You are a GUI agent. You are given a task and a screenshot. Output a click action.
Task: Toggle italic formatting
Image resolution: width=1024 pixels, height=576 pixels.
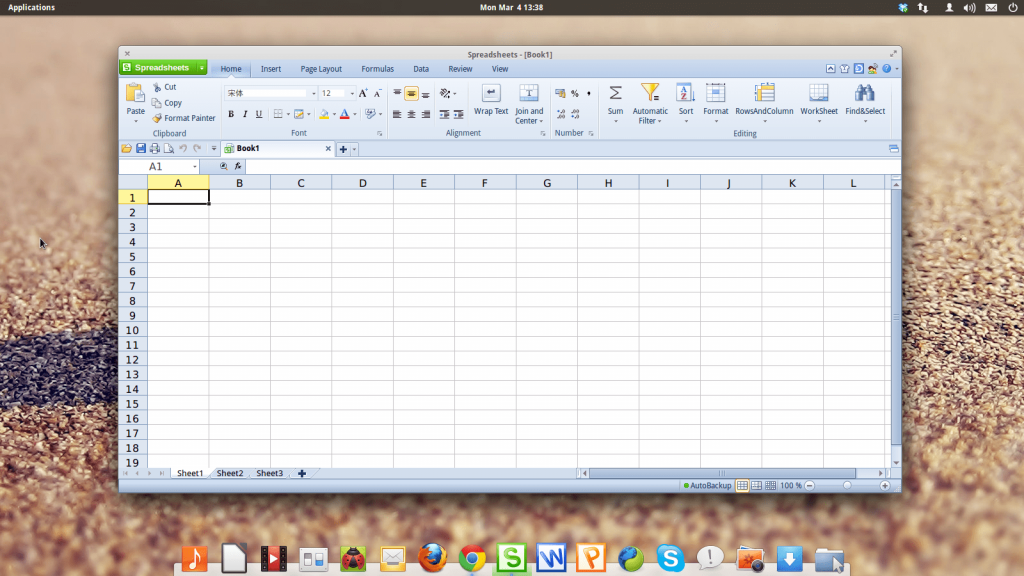coord(245,115)
